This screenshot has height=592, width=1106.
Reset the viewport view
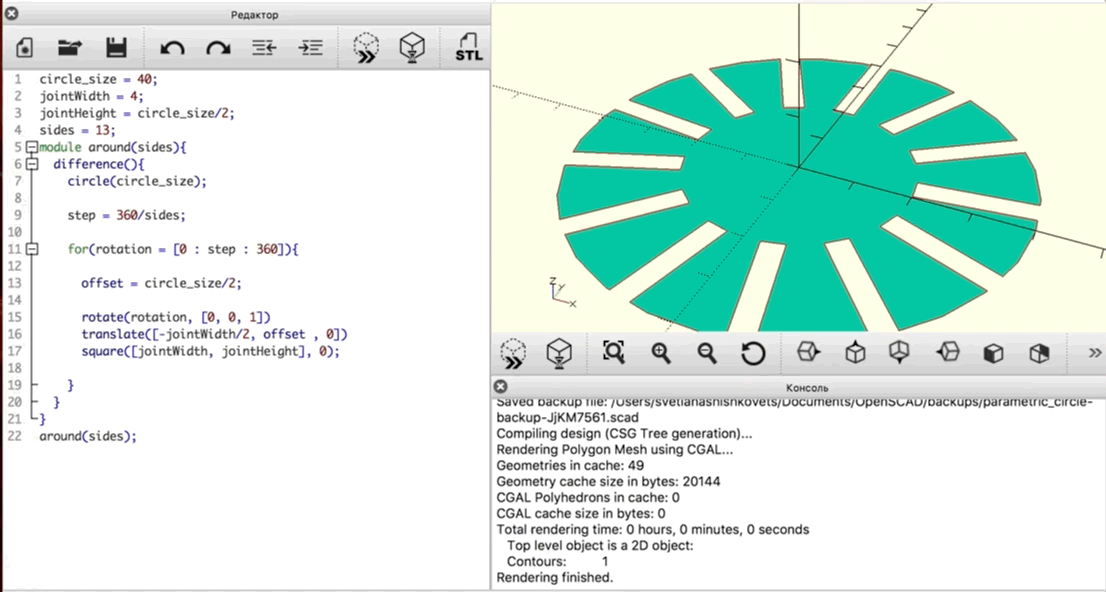click(x=753, y=353)
